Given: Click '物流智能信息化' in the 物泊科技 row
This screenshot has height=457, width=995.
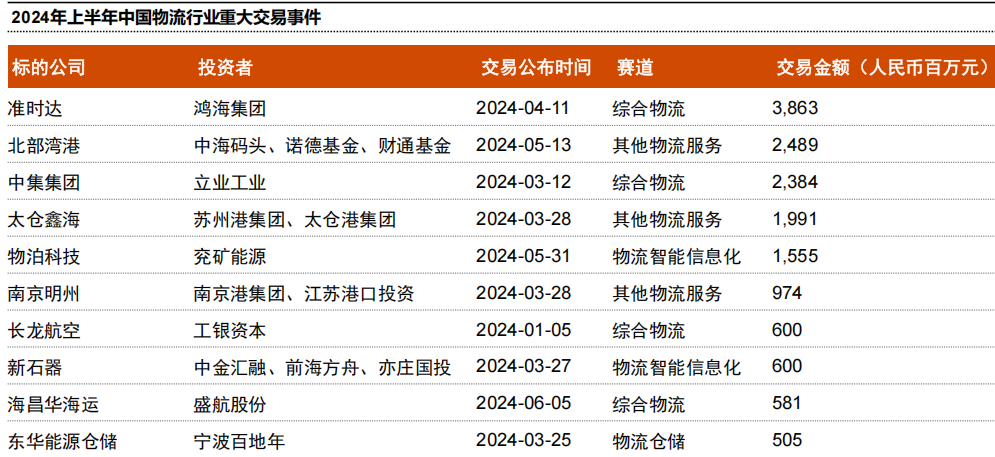Looking at the screenshot, I should tap(676, 256).
